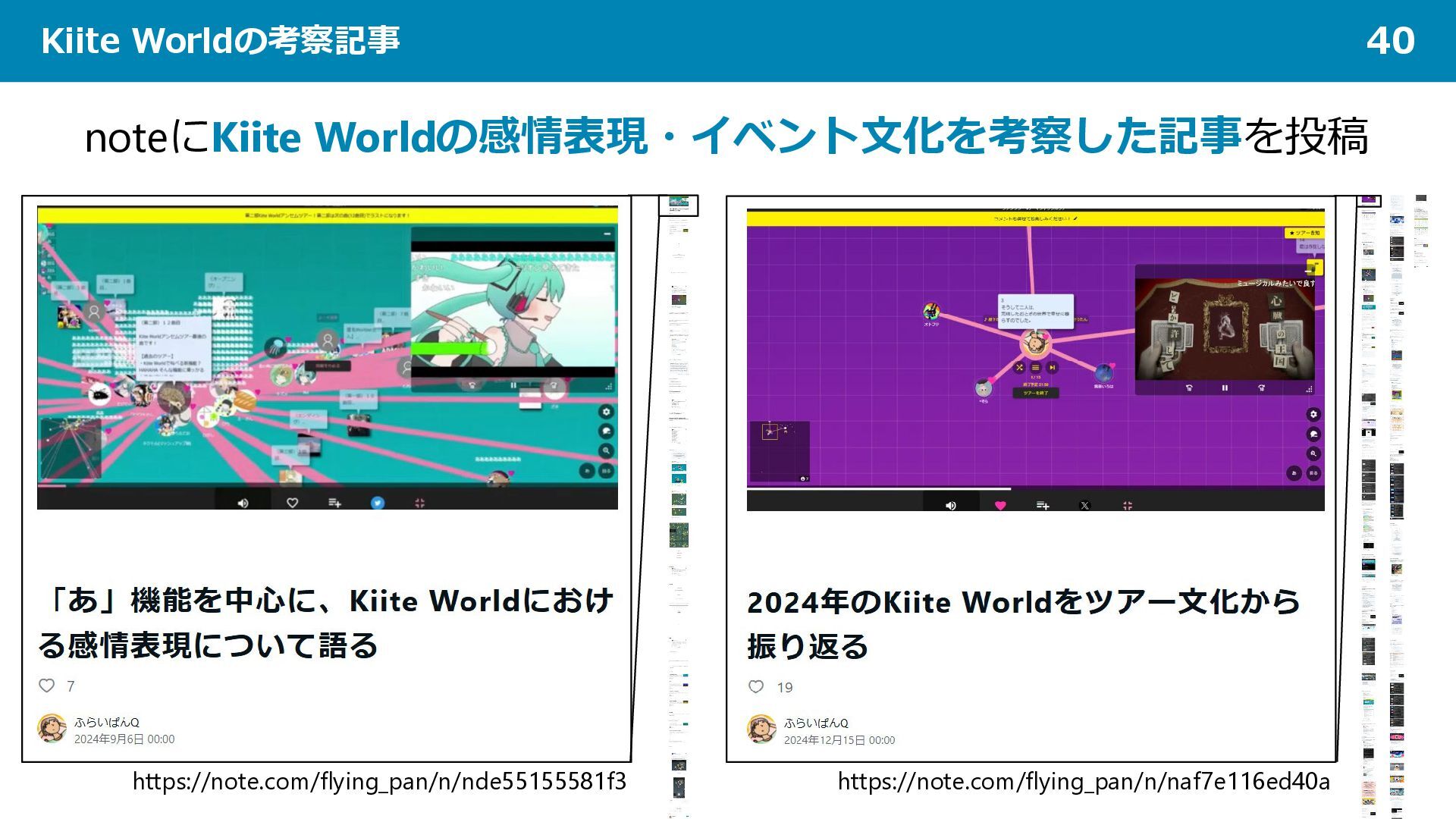Screen dimensions: 1456x819
Task: Click the slide title Kiite Worldの考察記事
Action: click(x=221, y=40)
